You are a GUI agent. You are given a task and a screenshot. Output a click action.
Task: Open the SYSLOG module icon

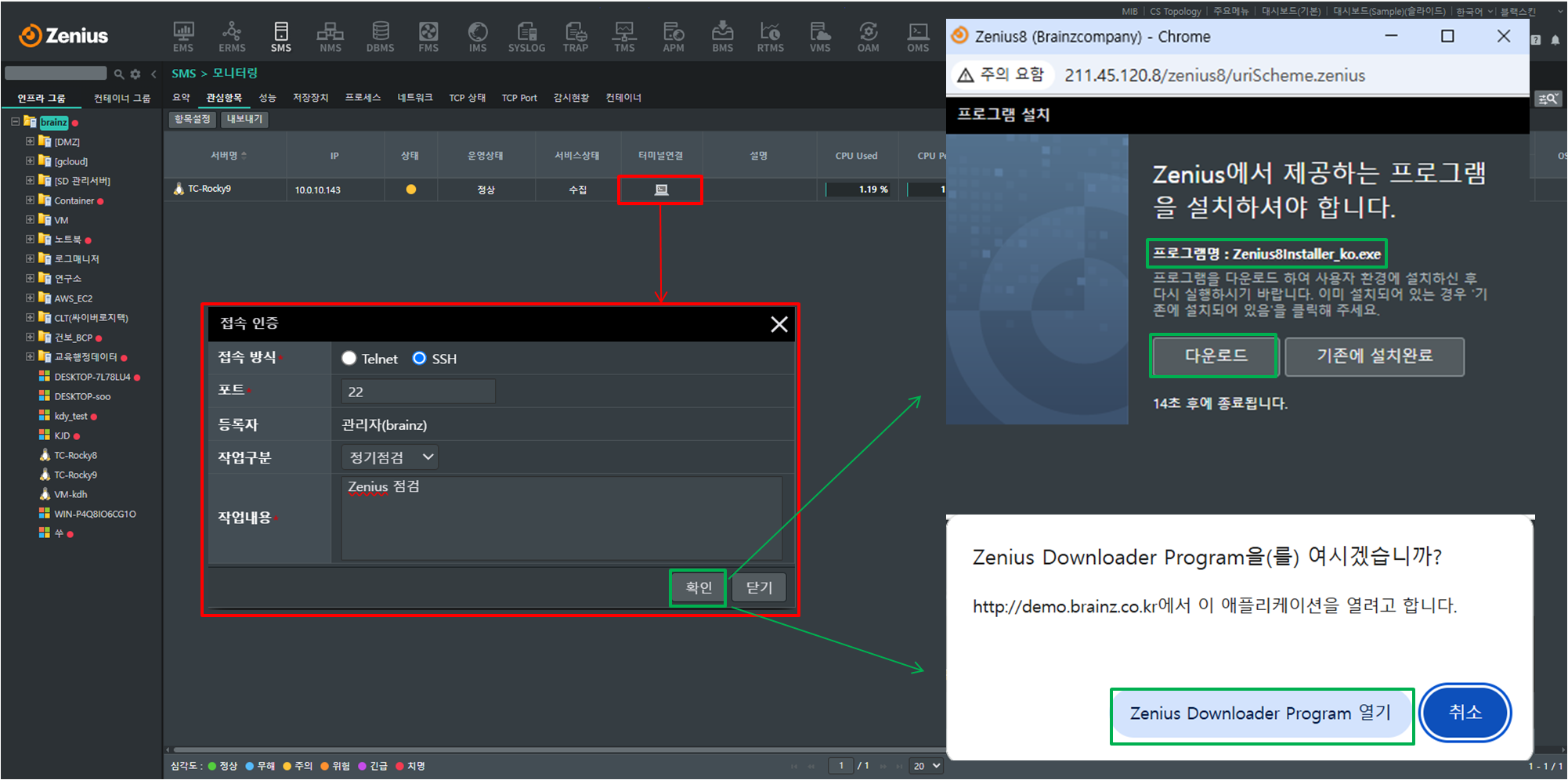coord(526,36)
